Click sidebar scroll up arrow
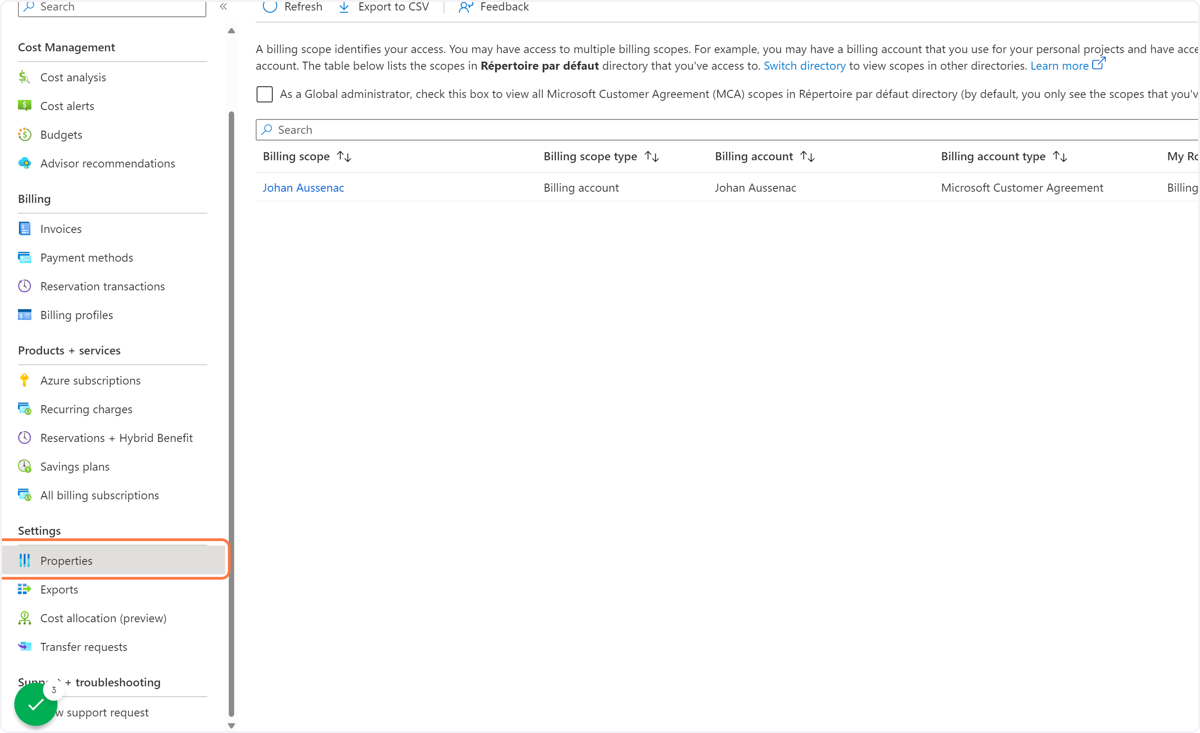 (231, 31)
